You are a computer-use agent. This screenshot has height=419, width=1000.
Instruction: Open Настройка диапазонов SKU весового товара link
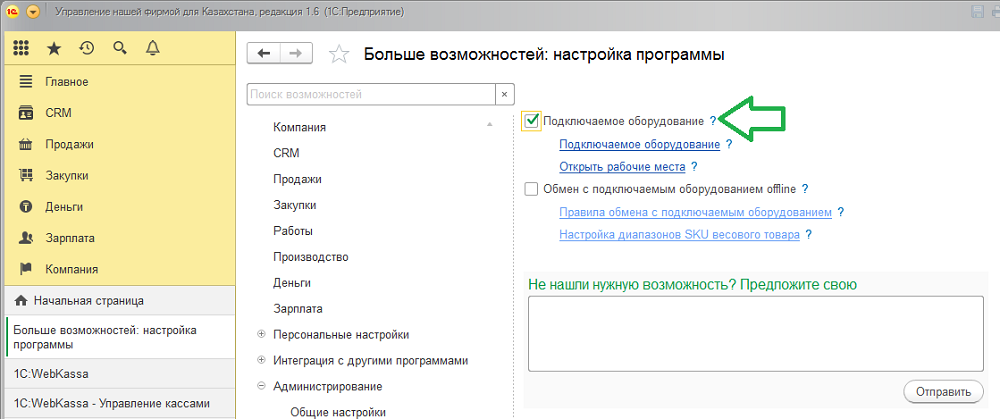(679, 234)
